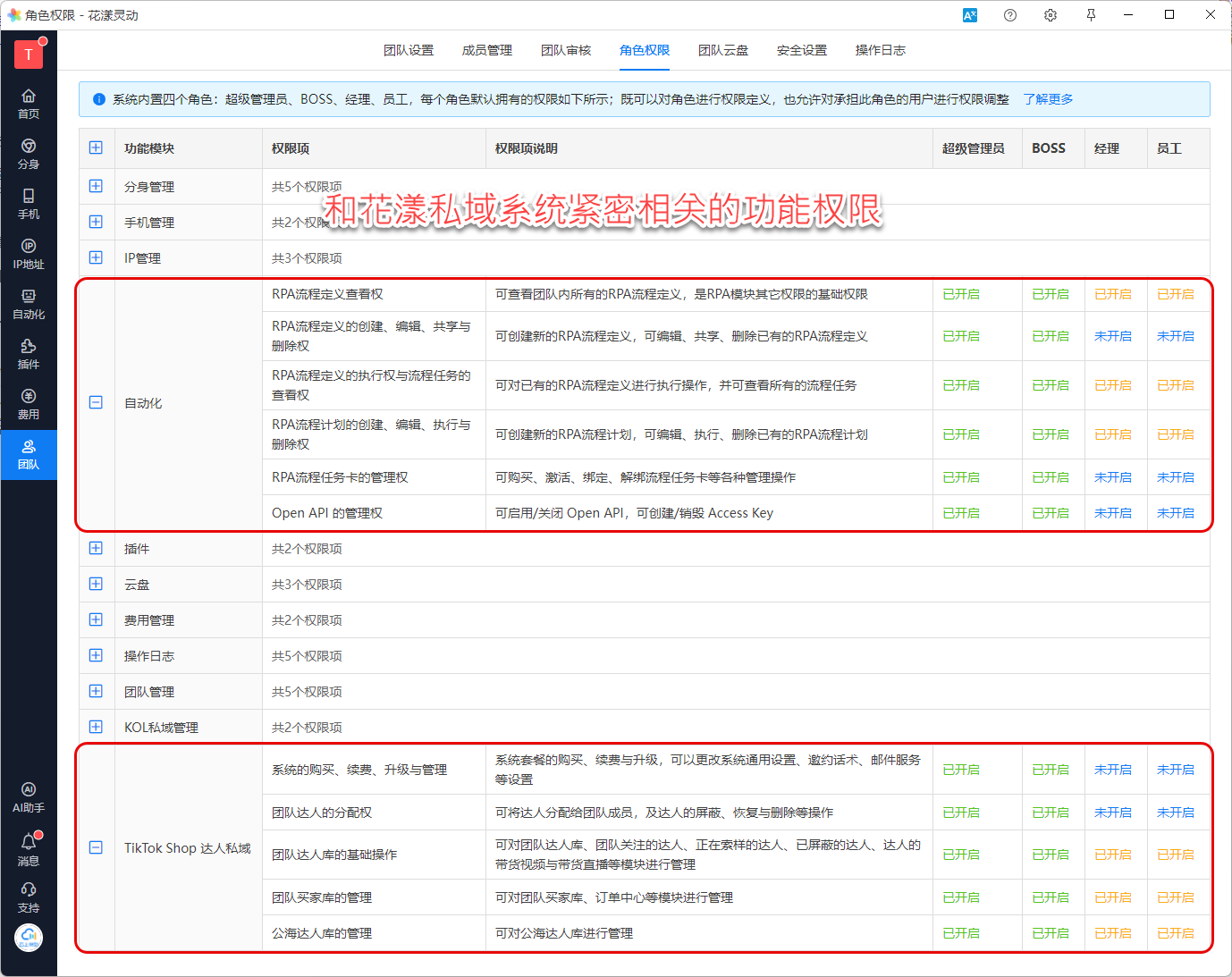The height and width of the screenshot is (977, 1232).
Task: Toggle 员工 status for 公海达人库的管理
Action: click(x=1176, y=933)
